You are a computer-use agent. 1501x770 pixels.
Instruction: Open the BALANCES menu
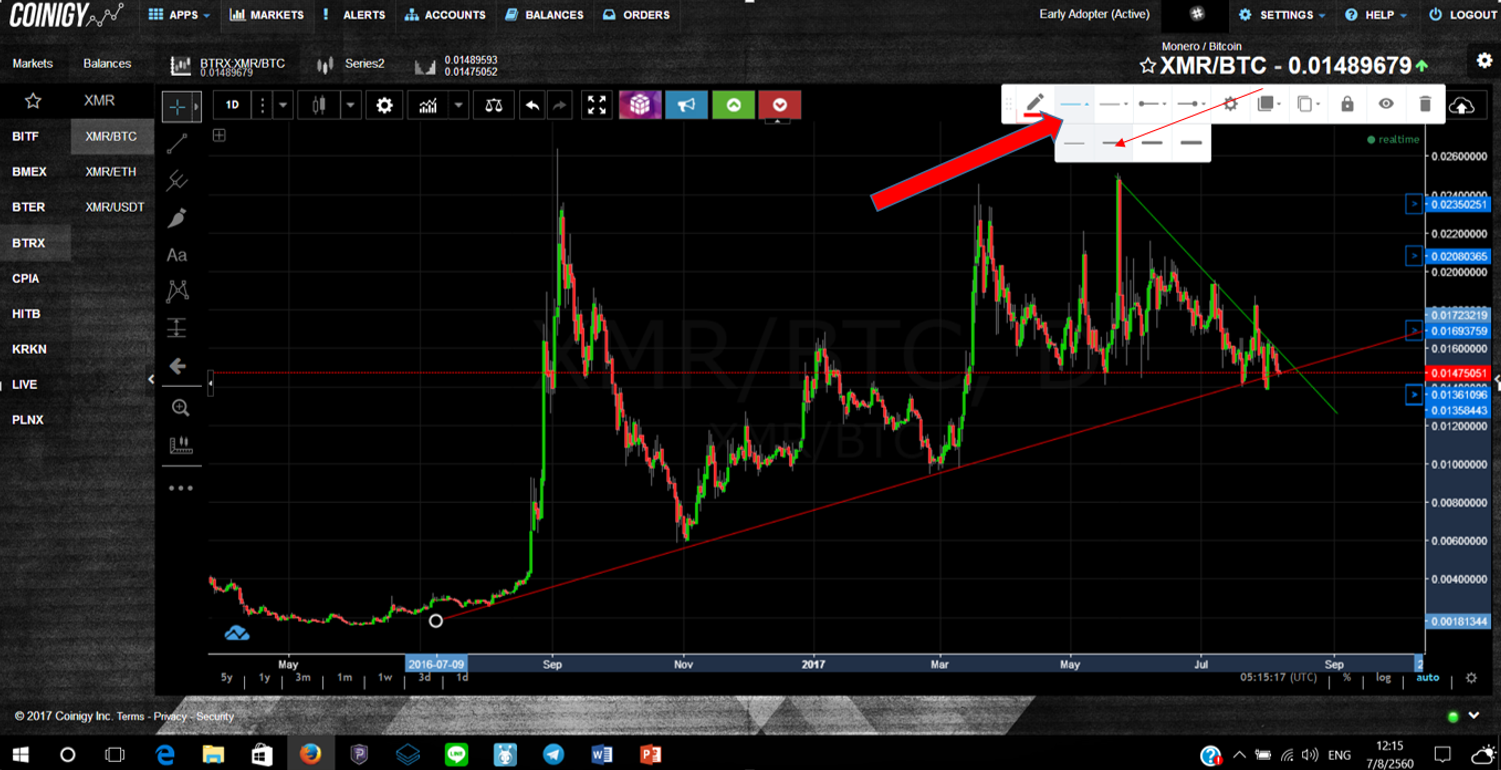(x=545, y=15)
